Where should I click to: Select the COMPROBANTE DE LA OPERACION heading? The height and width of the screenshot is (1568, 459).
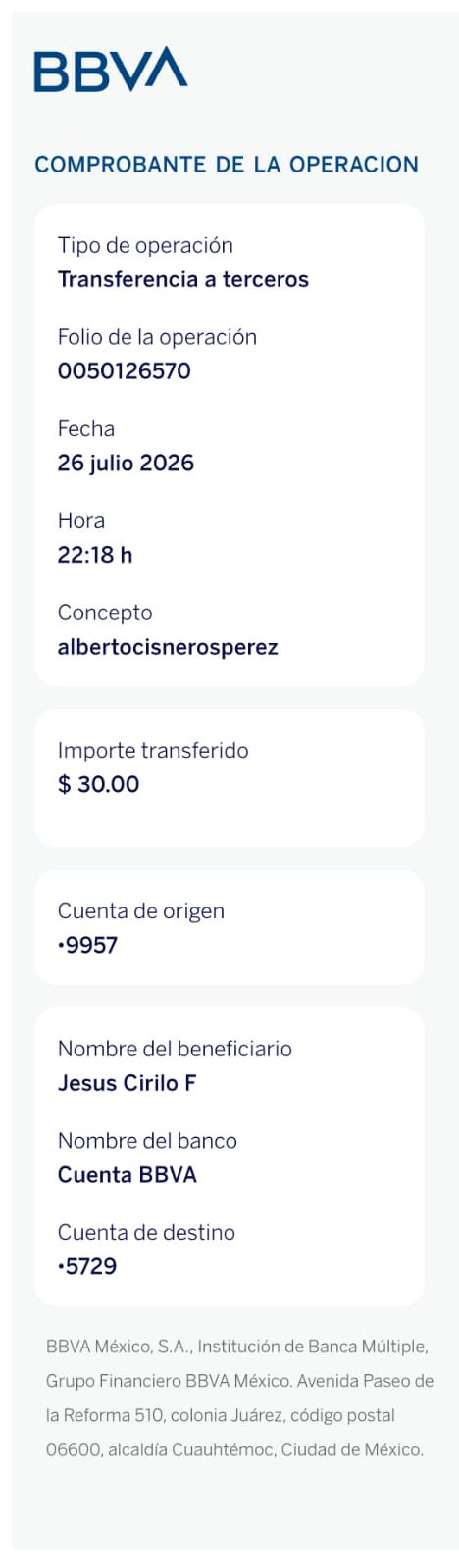[x=227, y=165]
